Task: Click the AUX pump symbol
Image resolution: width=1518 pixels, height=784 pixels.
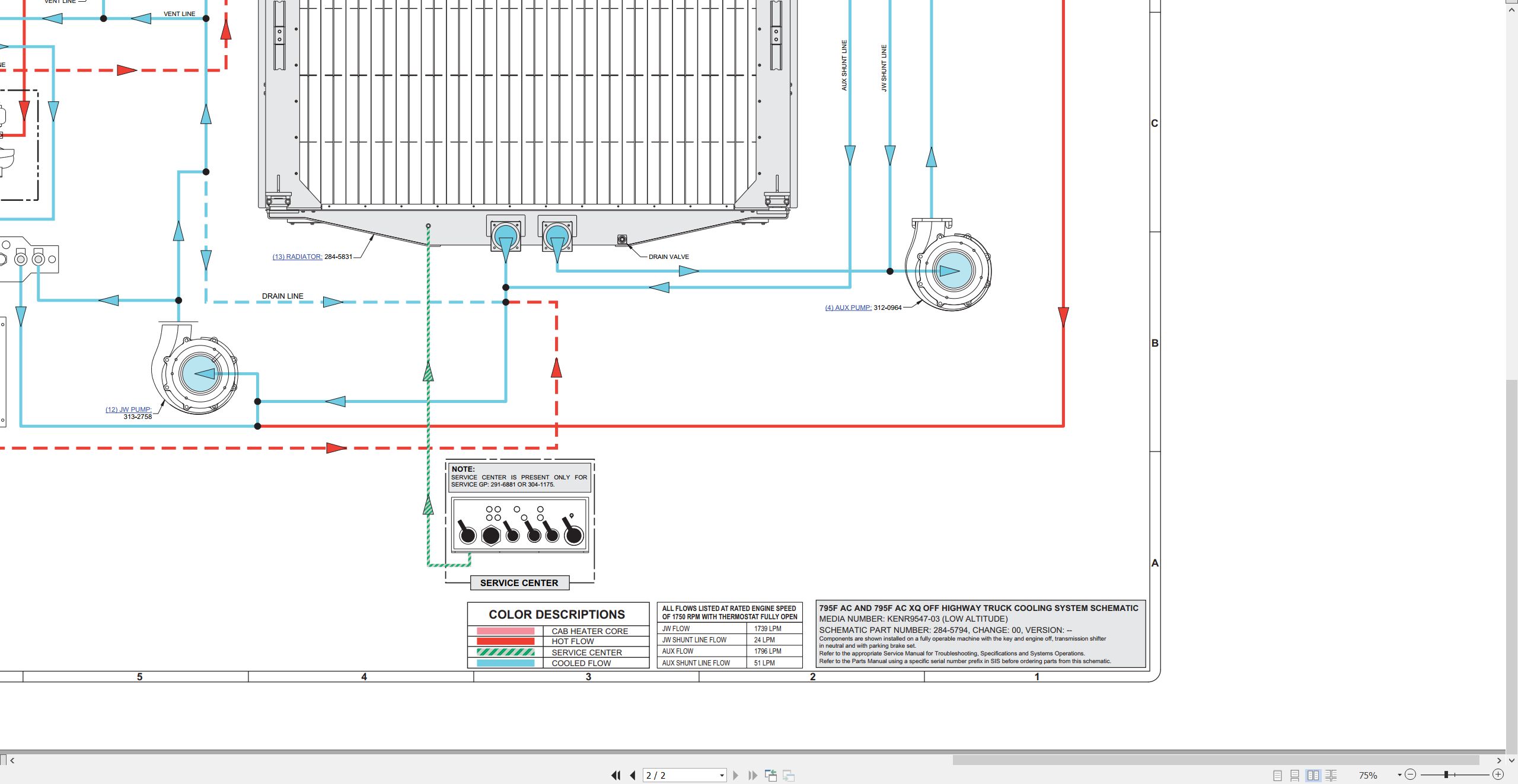Action: pos(949,265)
